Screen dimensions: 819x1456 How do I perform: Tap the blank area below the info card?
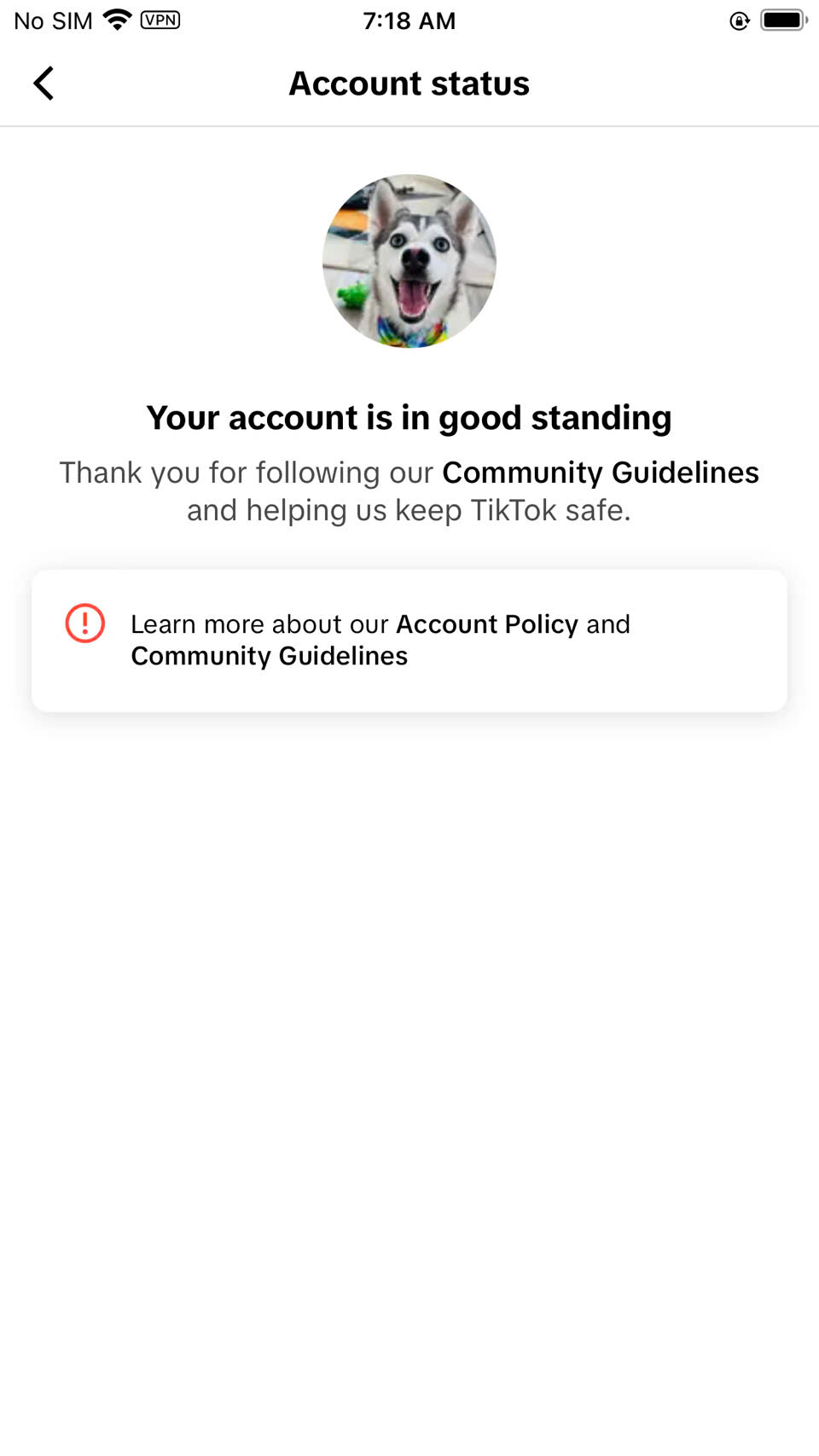pos(409,1066)
